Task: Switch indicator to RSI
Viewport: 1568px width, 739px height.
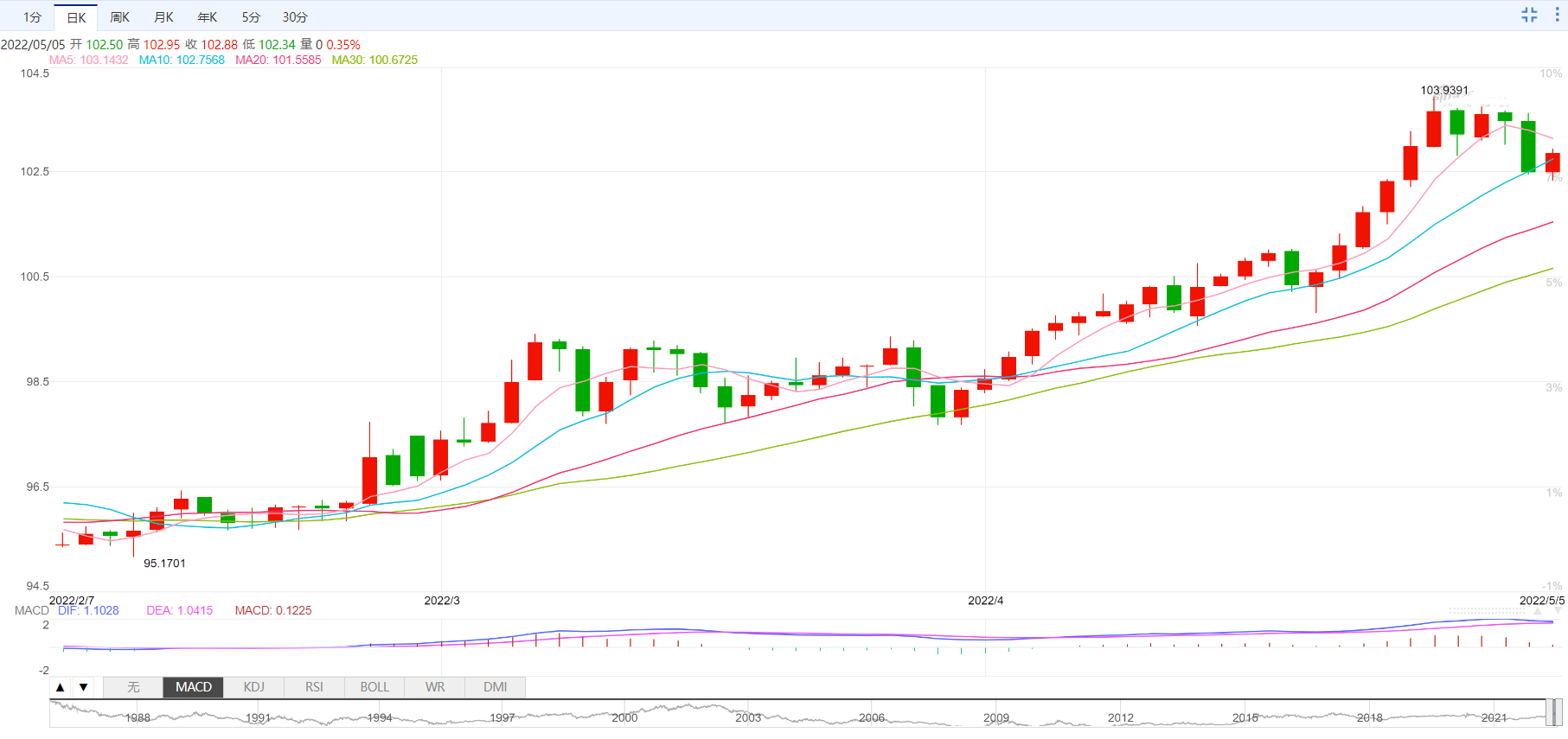Action: [314, 687]
